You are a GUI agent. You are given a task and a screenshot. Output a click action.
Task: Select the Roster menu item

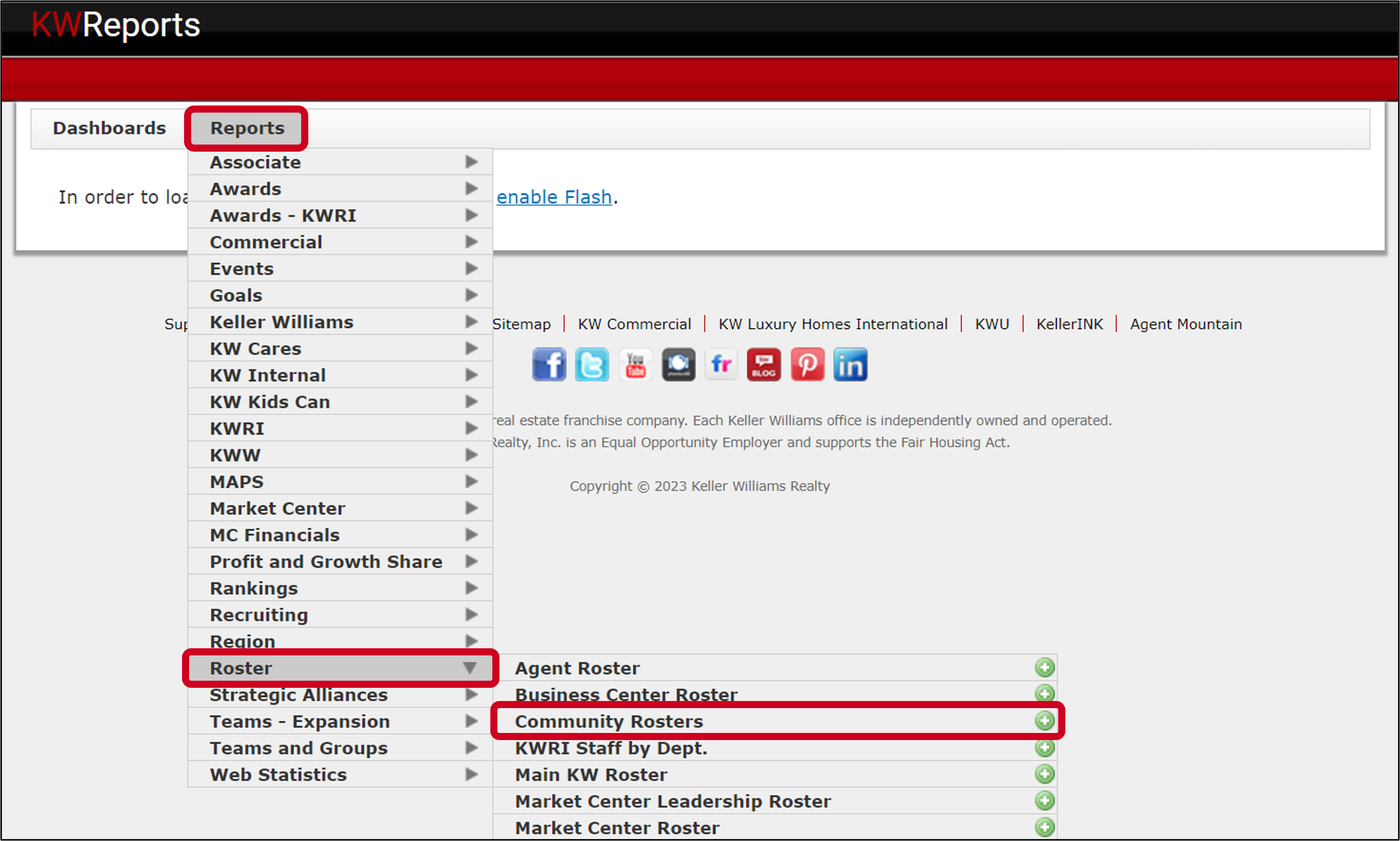pos(340,668)
